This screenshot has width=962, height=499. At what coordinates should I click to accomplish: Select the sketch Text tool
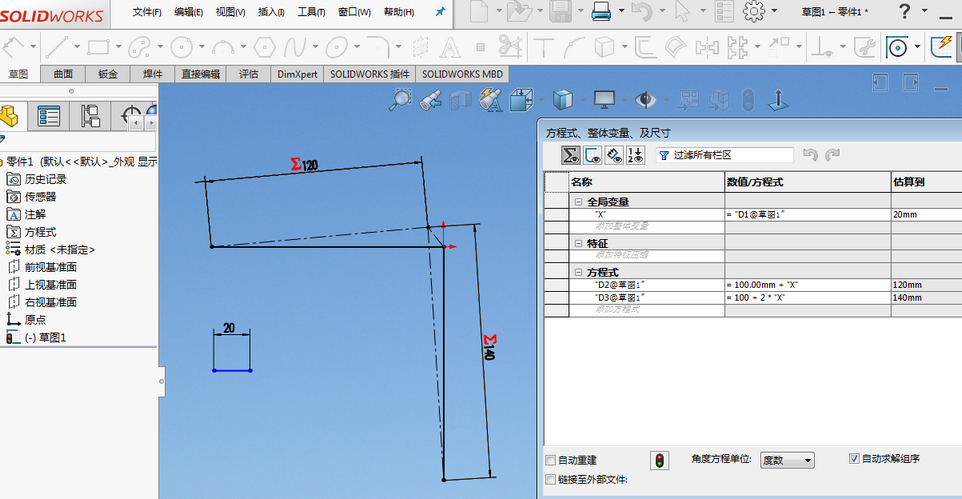click(450, 47)
